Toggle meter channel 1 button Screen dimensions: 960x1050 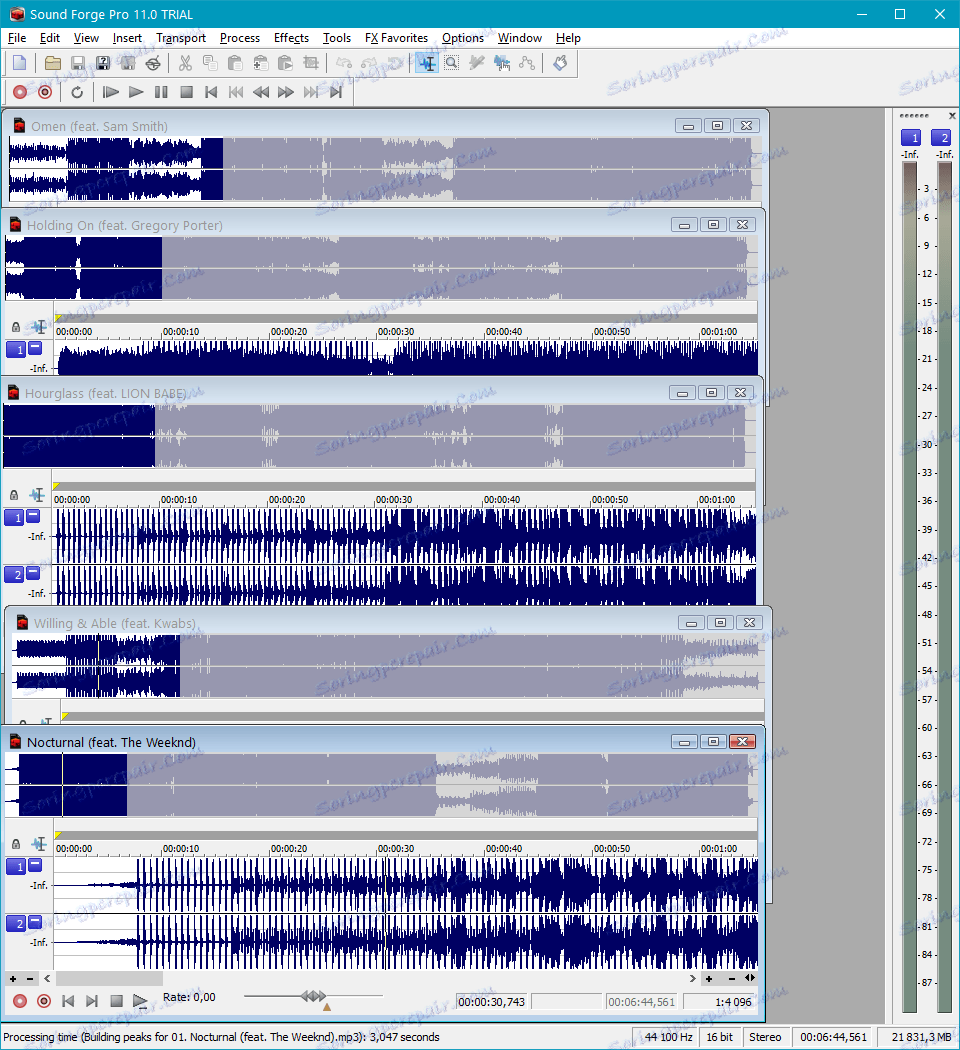(x=911, y=137)
